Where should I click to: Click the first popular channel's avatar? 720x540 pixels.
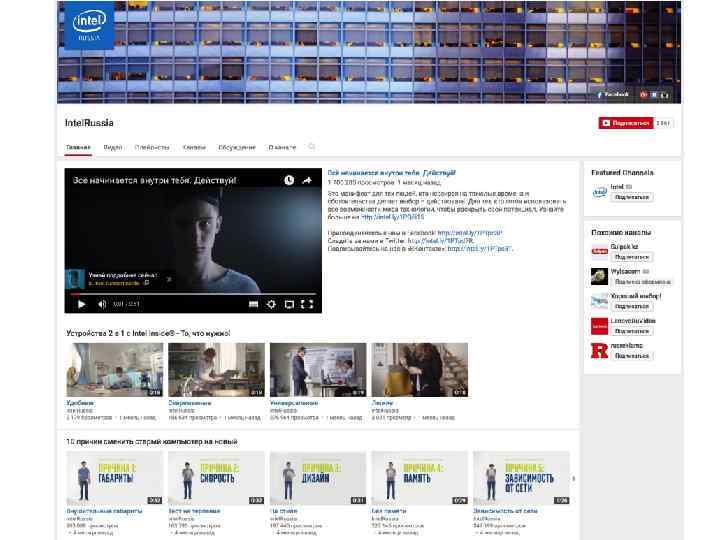click(600, 252)
